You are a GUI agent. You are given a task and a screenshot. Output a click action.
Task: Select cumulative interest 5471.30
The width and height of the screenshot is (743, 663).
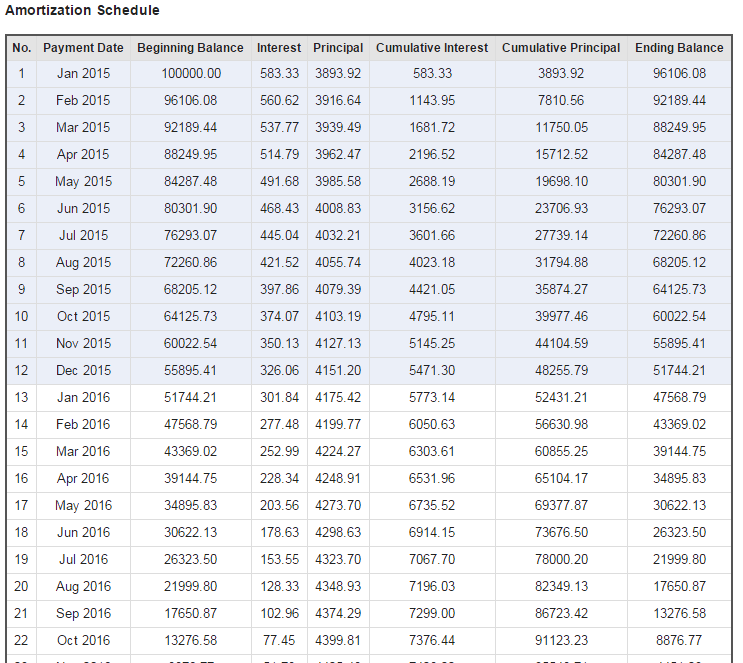click(432, 371)
